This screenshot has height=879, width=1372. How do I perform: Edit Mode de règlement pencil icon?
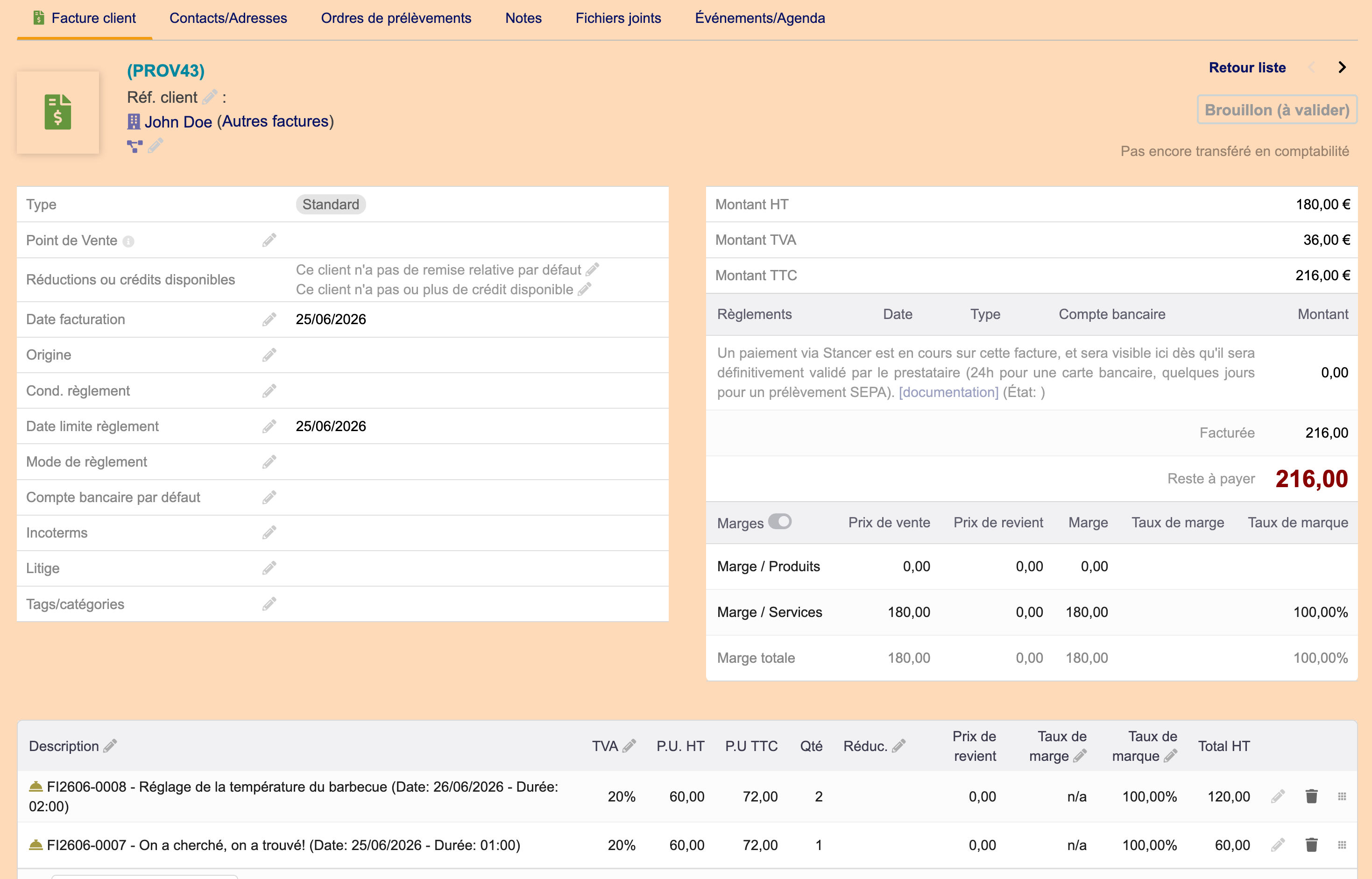point(269,461)
